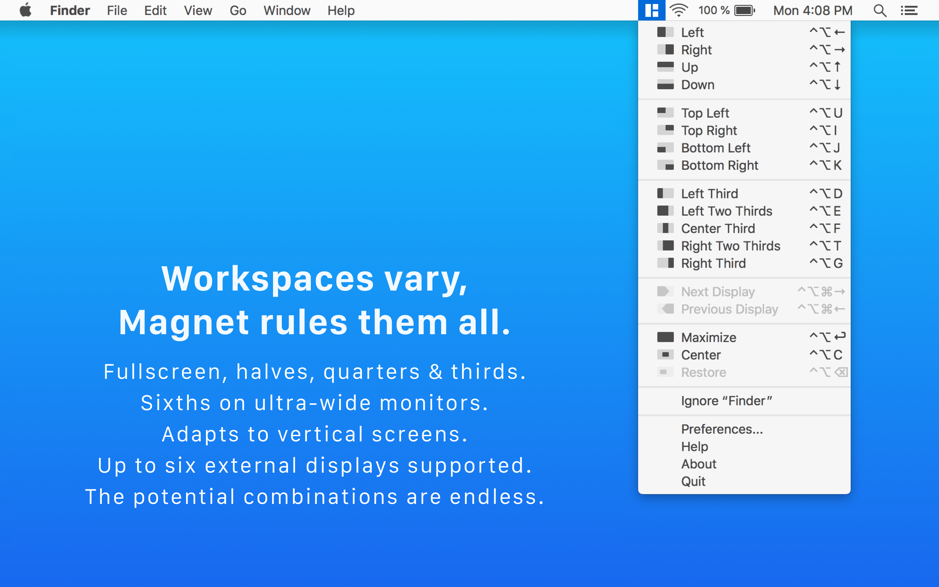Click the Left Two Thirds icon
Screen dimensions: 939x587
click(x=665, y=211)
